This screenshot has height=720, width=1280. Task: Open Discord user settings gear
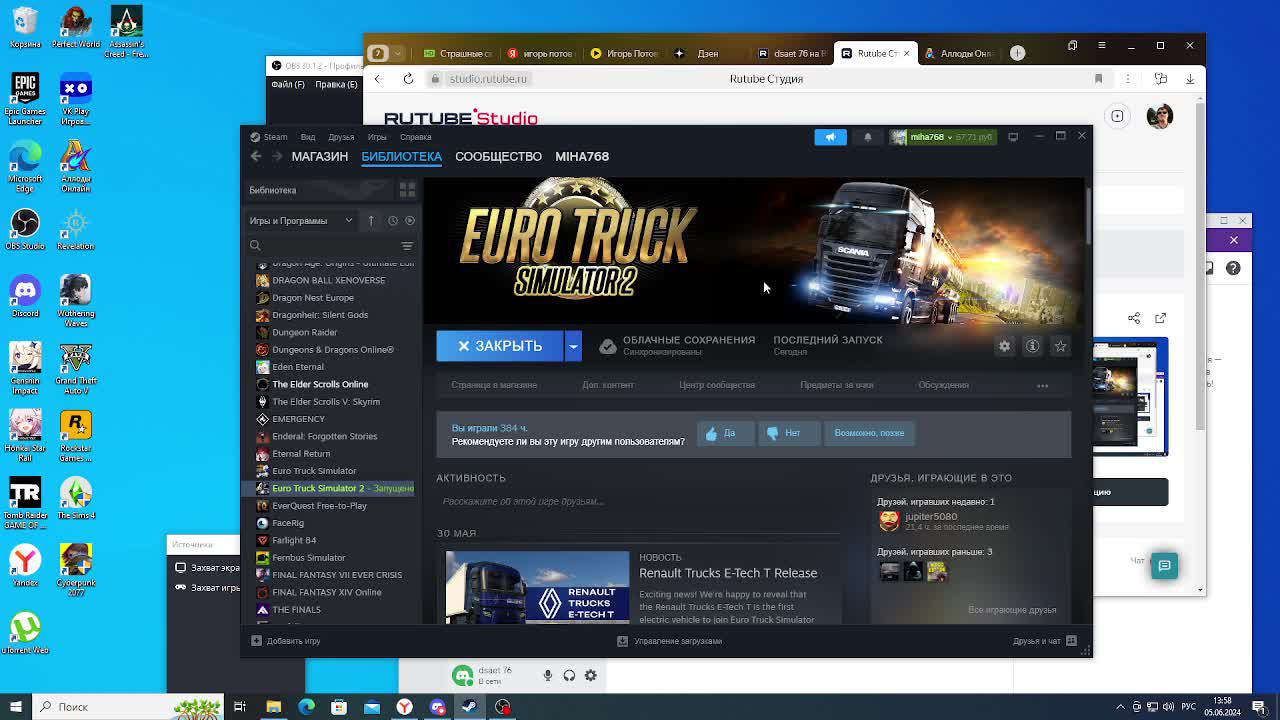(x=591, y=676)
